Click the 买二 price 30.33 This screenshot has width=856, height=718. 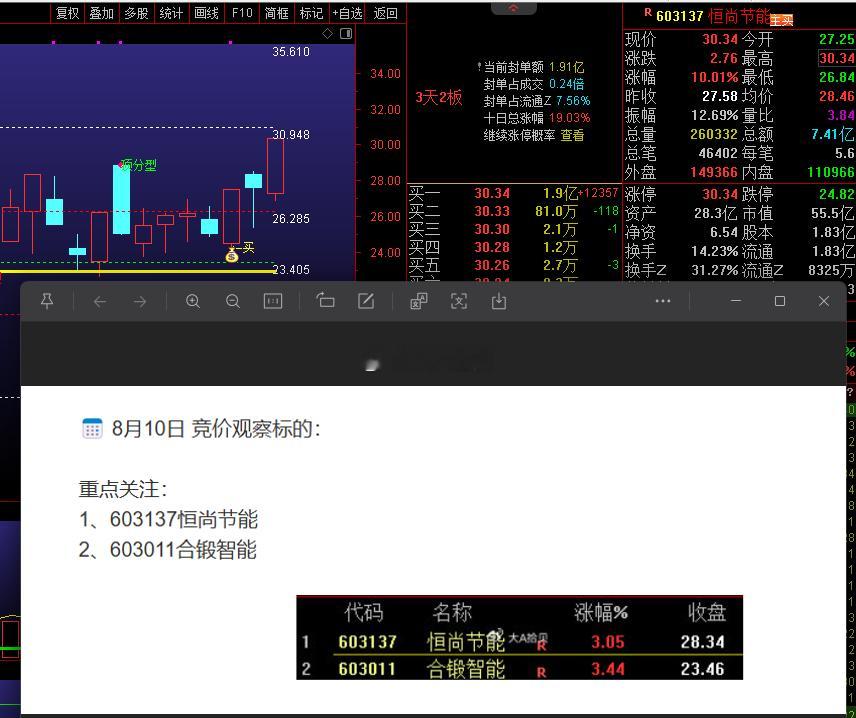[x=492, y=211]
